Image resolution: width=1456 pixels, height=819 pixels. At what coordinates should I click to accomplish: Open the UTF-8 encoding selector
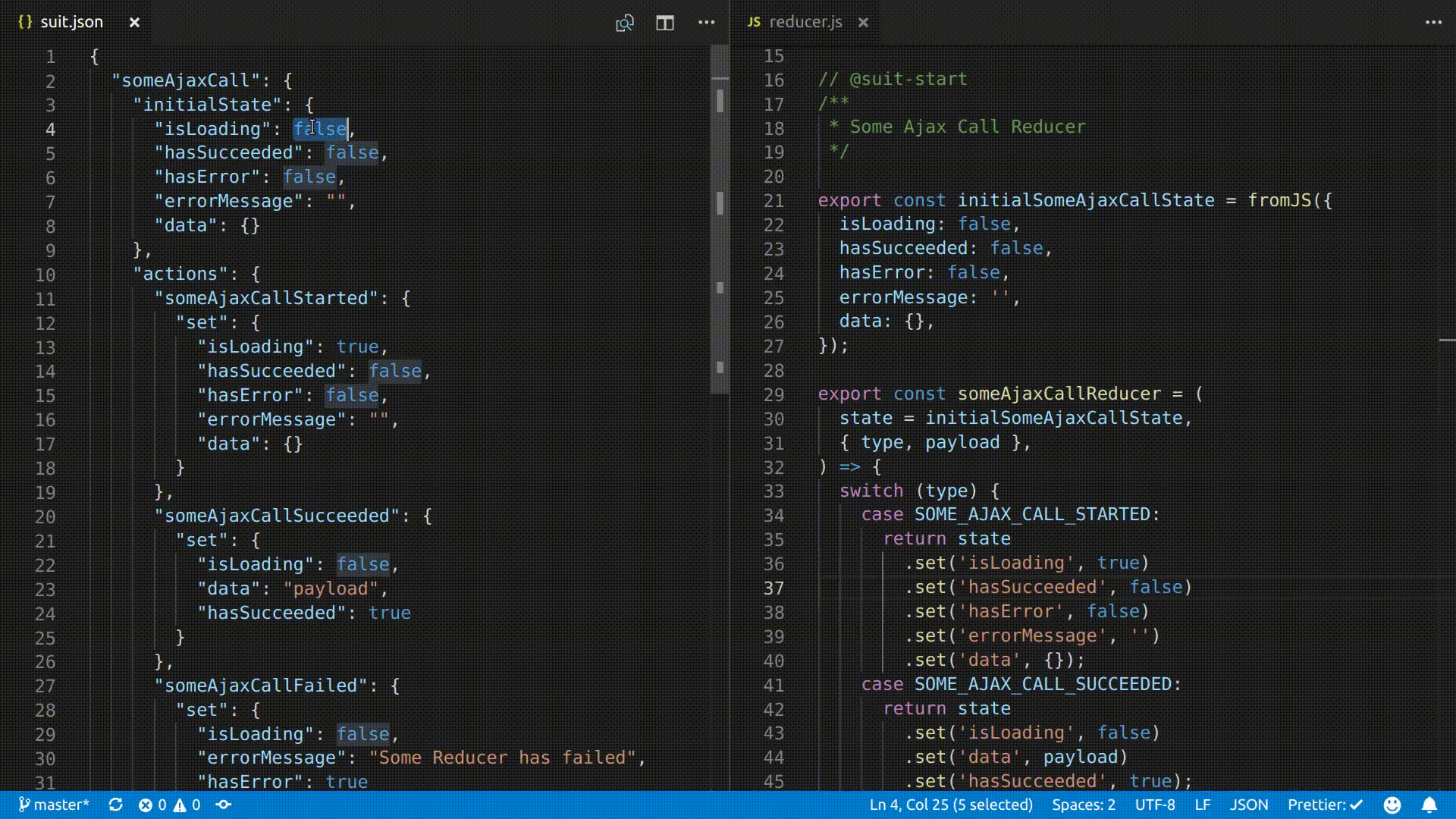click(1154, 805)
